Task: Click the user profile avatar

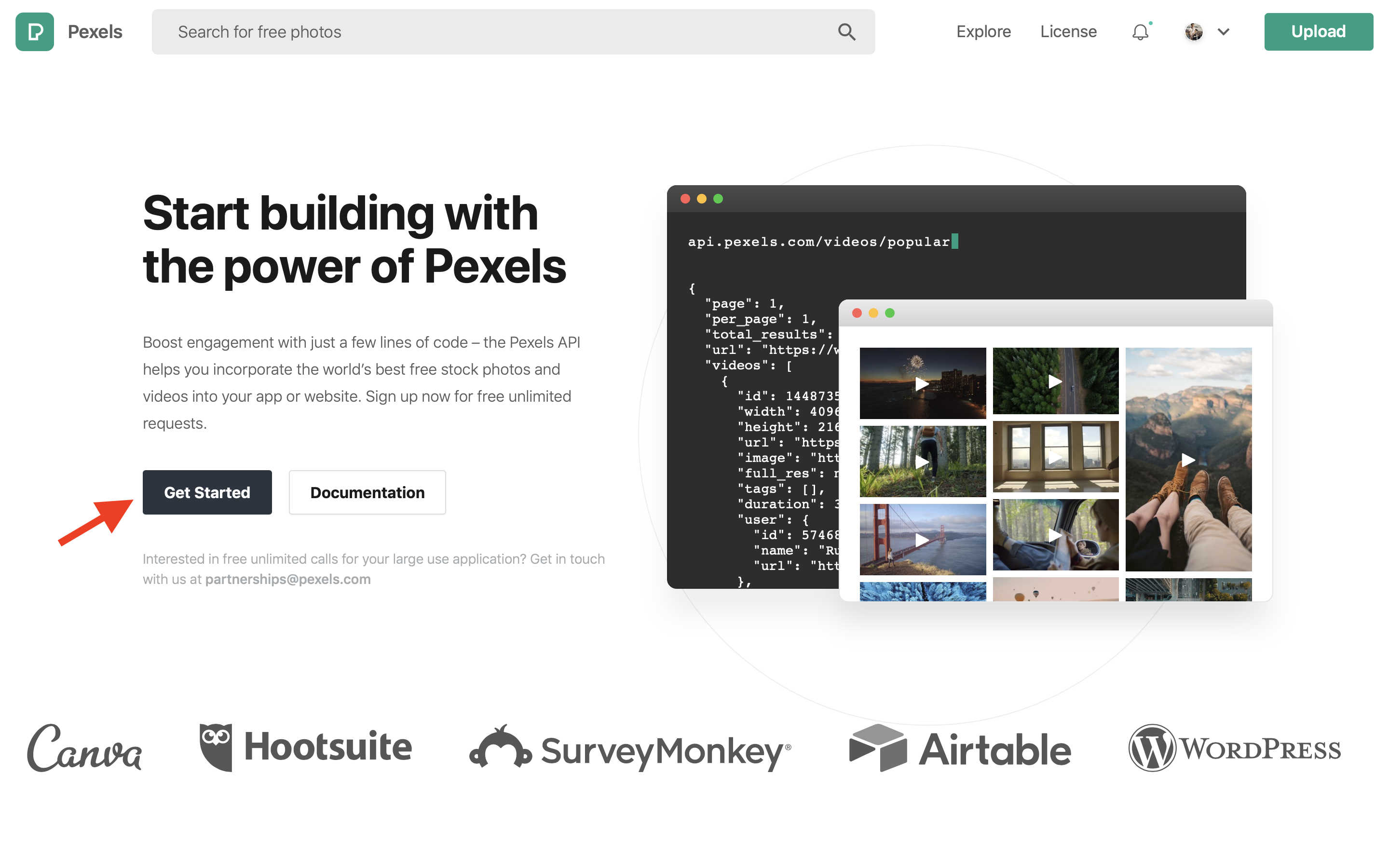Action: coord(1193,31)
